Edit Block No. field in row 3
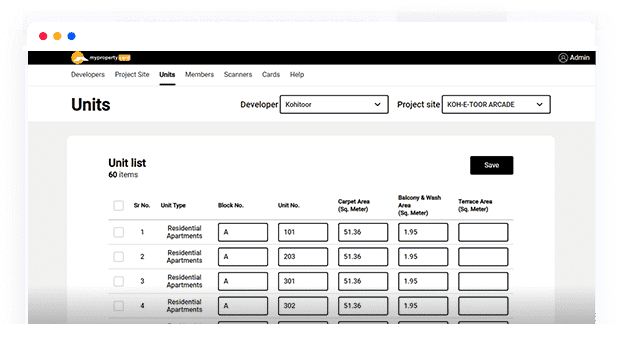 (x=243, y=281)
